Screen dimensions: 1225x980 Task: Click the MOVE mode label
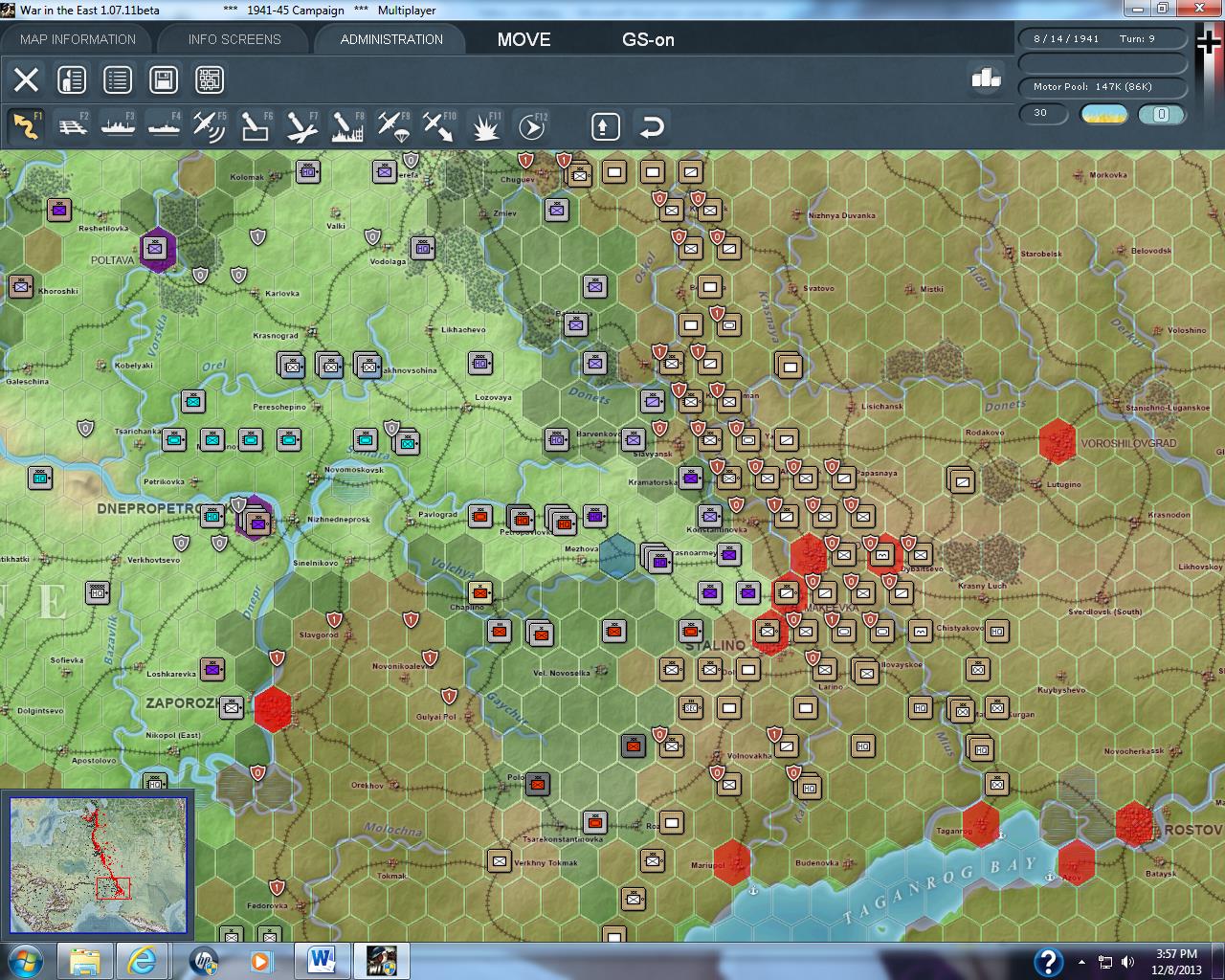pos(524,39)
